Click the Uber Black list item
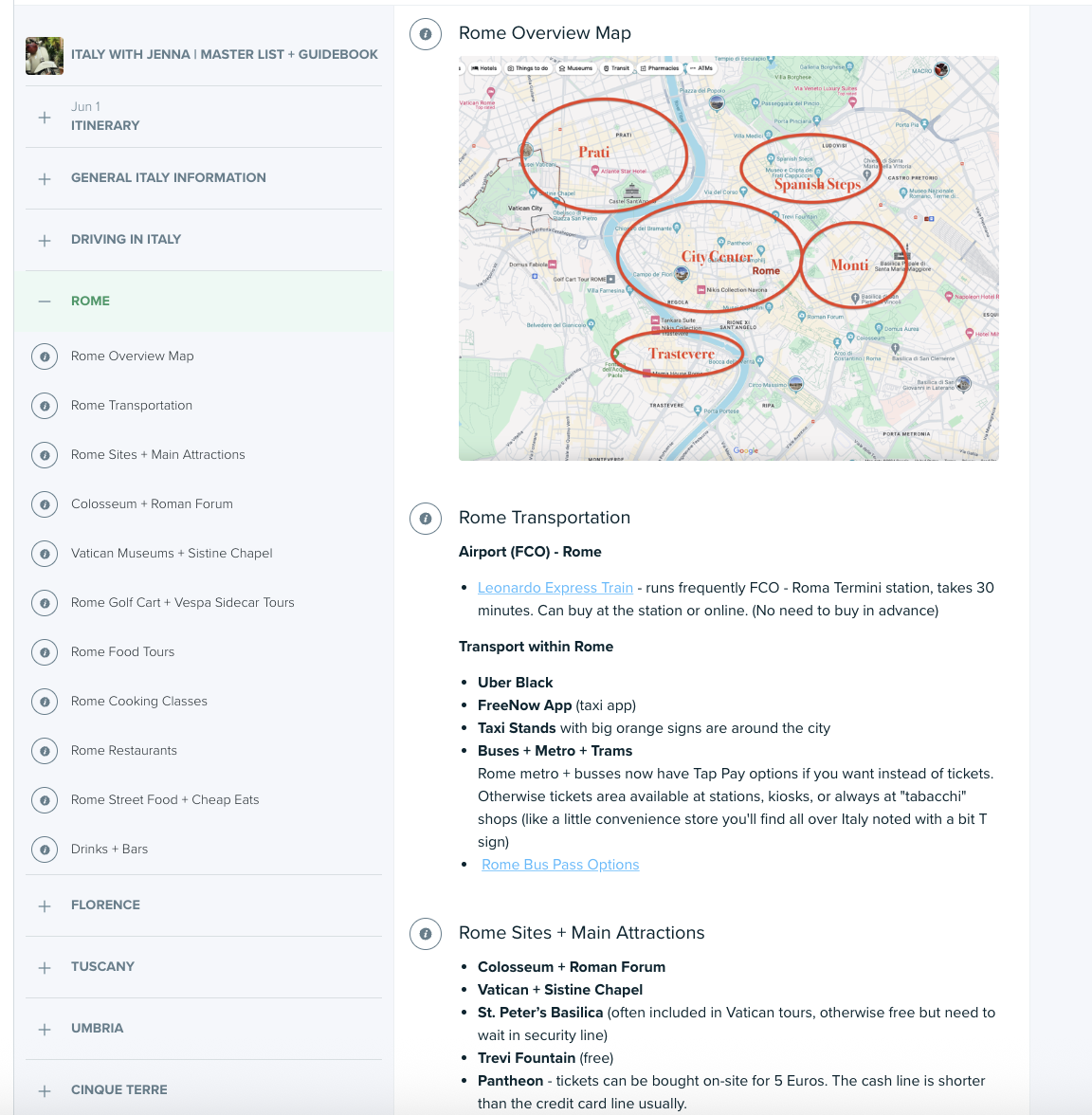The height and width of the screenshot is (1115, 1092). tap(516, 683)
